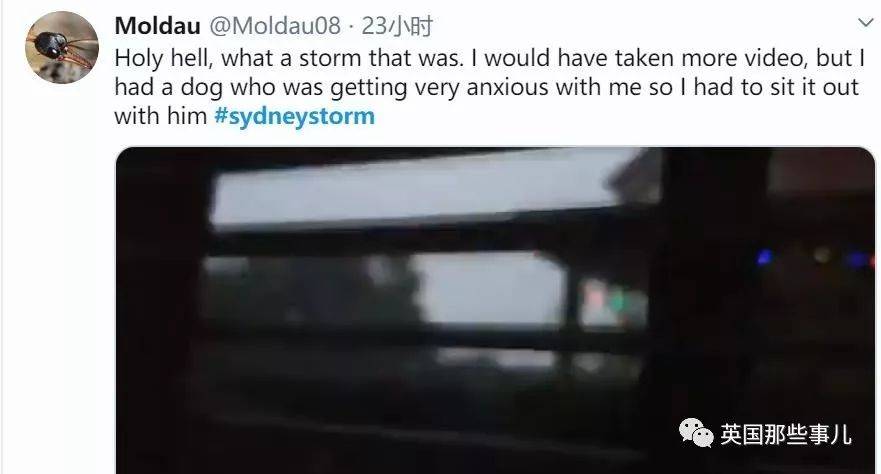This screenshot has height=474, width=881.
Task: Open the @Moldau08 handle
Action: [x=275, y=26]
